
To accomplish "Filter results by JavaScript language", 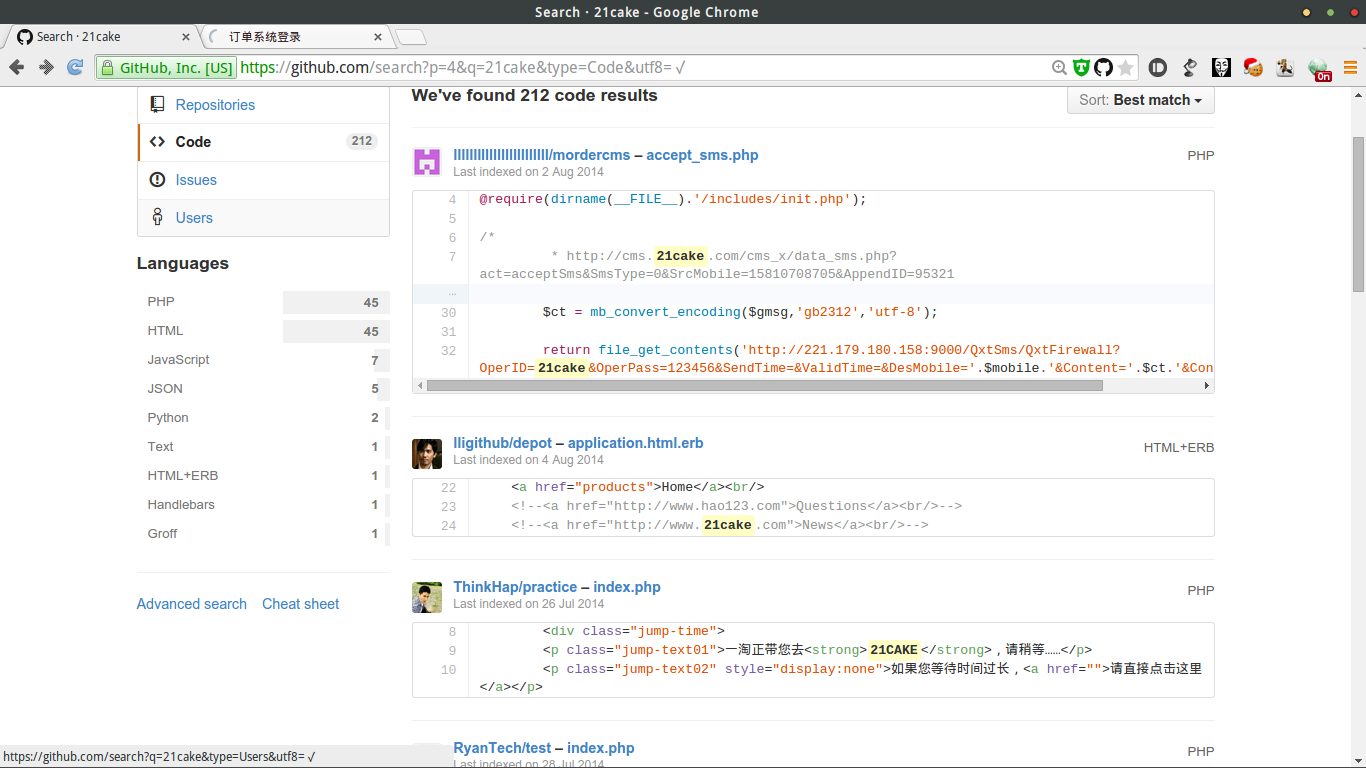I will 263,360.
